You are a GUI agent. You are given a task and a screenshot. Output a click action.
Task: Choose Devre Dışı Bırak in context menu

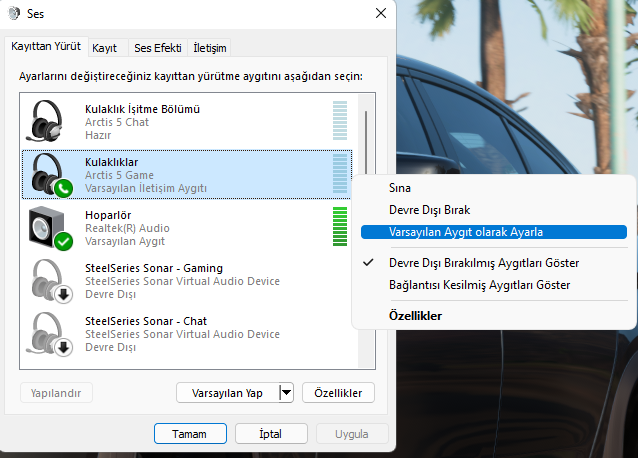pyautogui.click(x=494, y=210)
